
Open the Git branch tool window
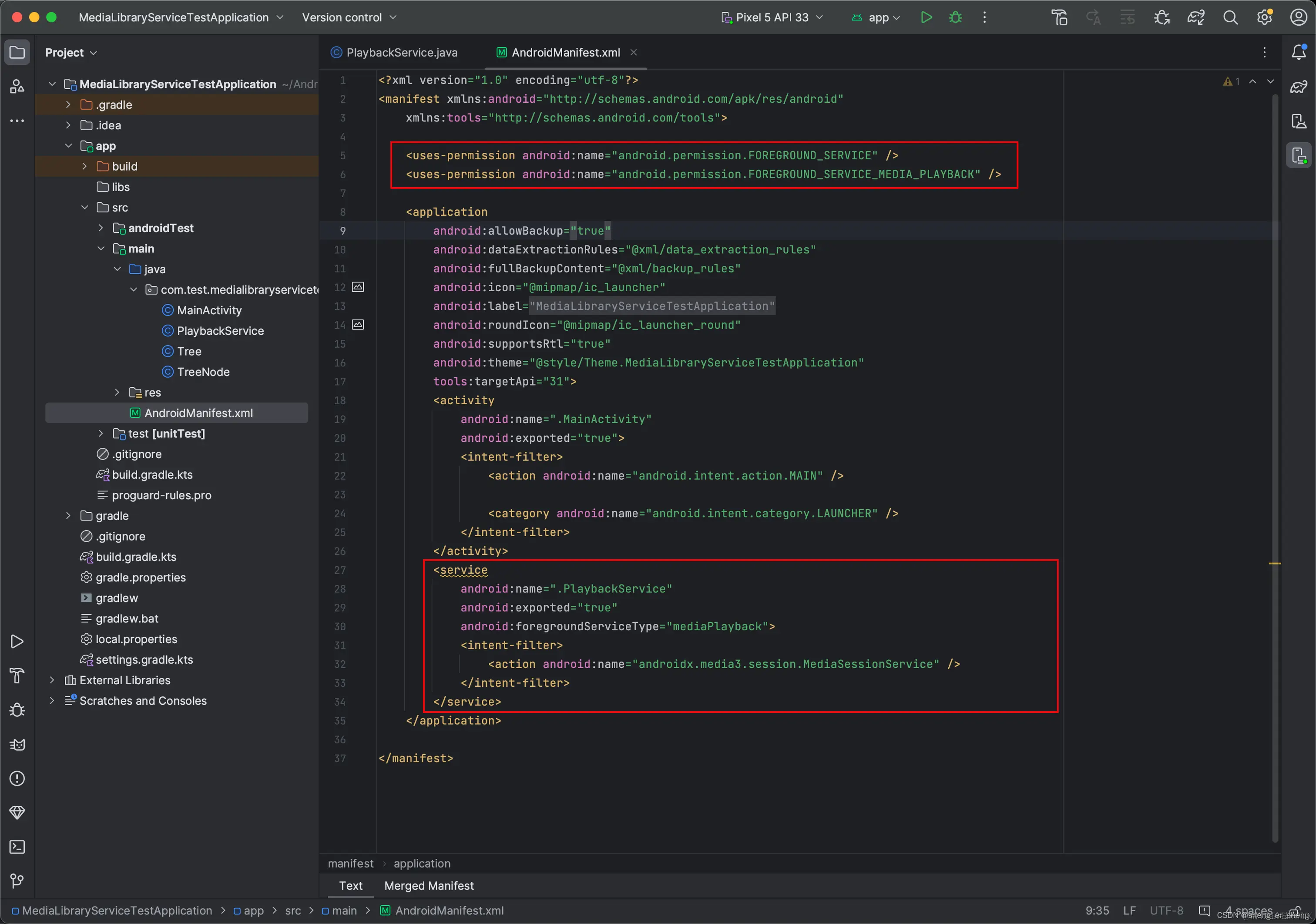[x=17, y=880]
